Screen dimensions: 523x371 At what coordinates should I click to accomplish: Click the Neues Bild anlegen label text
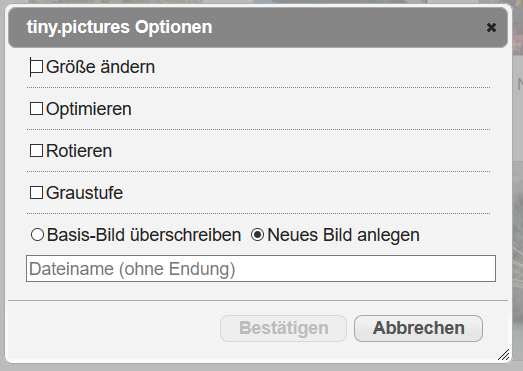click(x=344, y=235)
